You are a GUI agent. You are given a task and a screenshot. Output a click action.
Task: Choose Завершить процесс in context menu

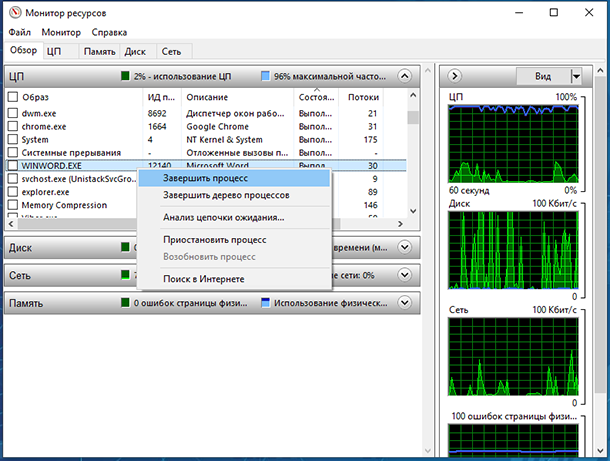(234, 178)
